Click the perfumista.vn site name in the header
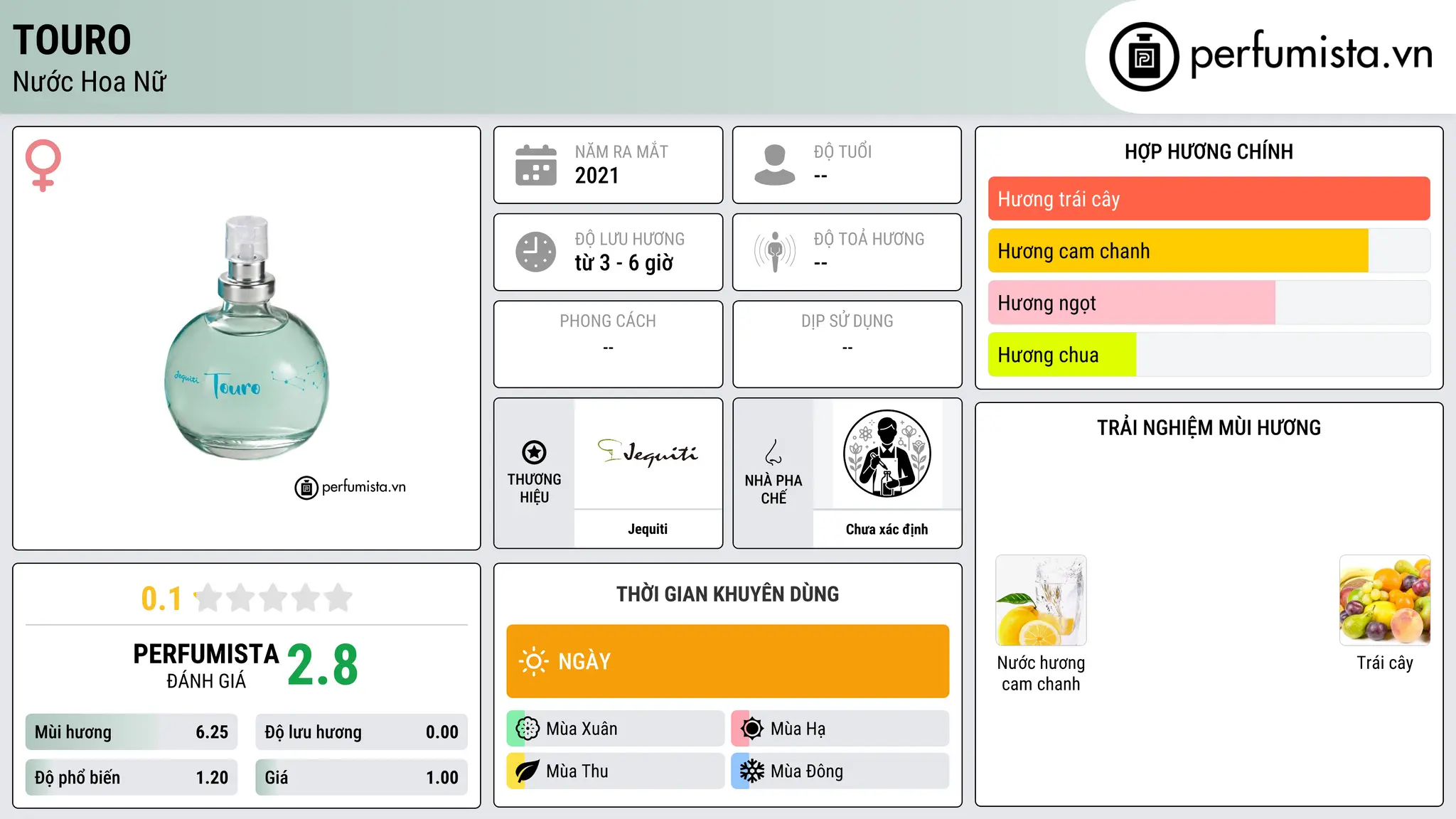Viewport: 1456px width, 819px height. (x=1311, y=54)
